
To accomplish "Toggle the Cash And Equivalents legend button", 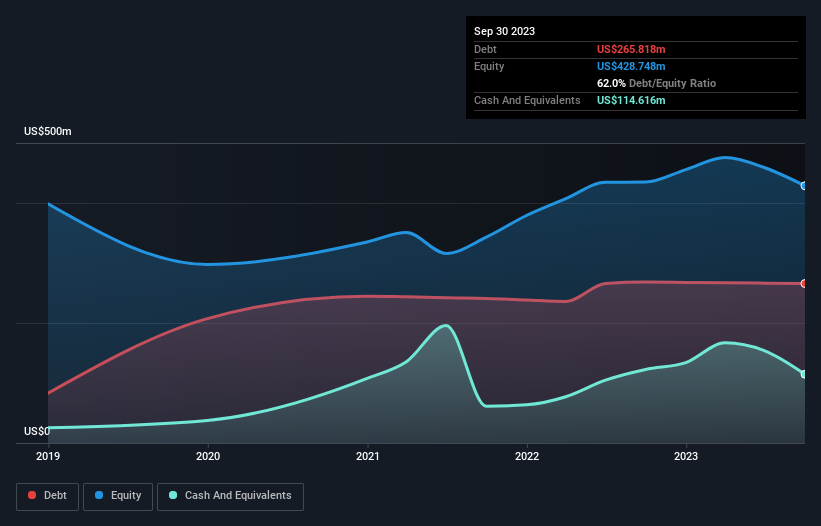I will (x=230, y=496).
